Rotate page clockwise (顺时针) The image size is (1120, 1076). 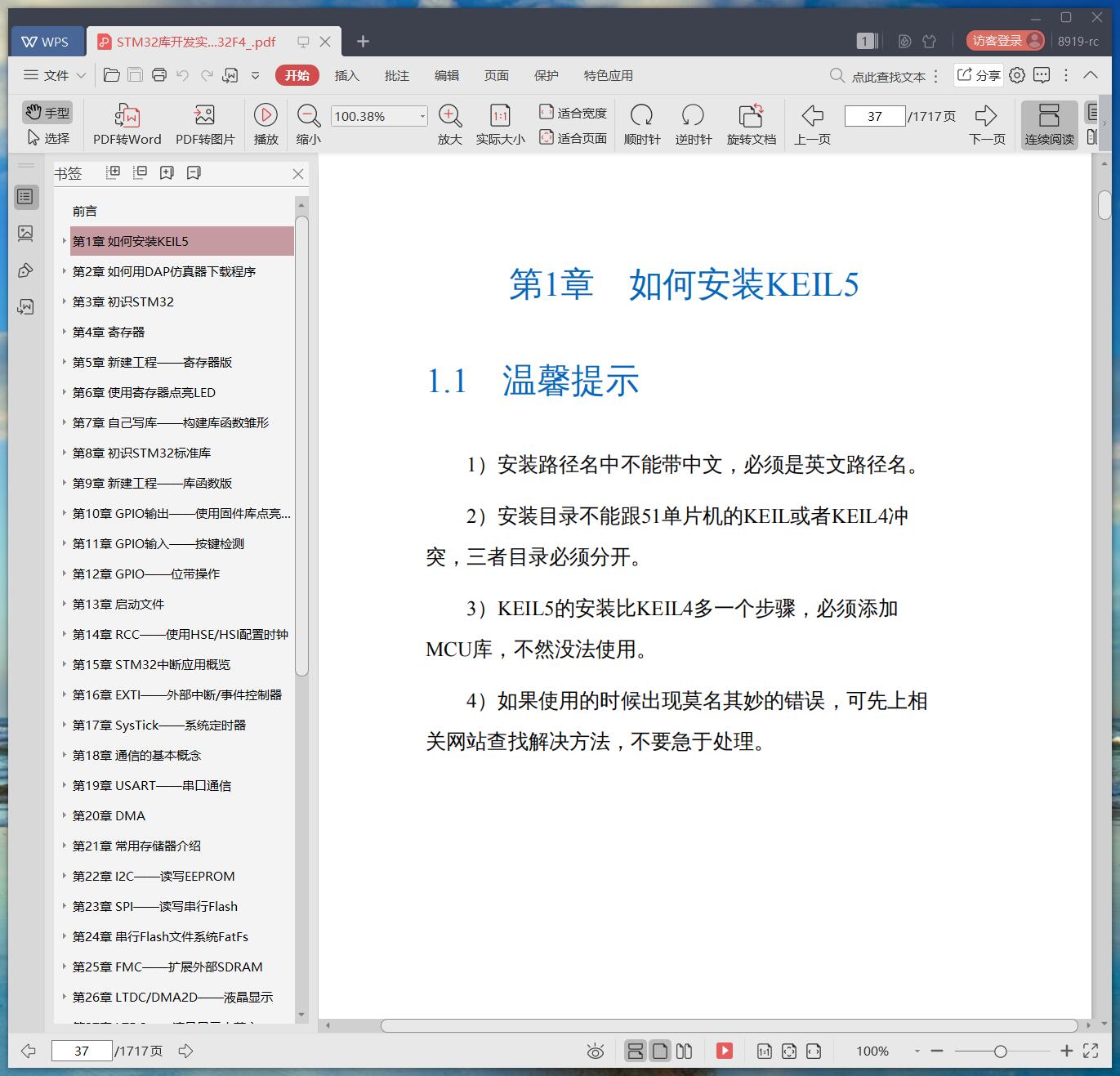click(x=642, y=124)
